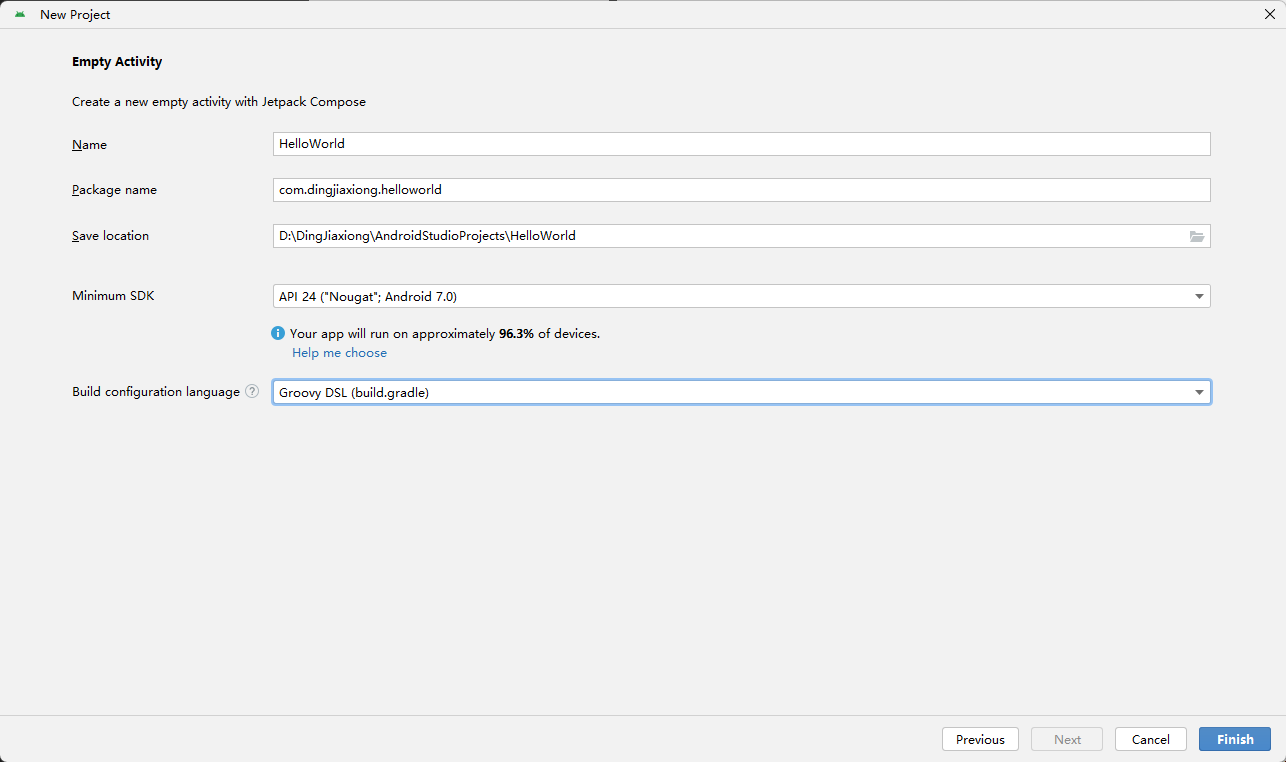Close the New Project dialog window

(x=1269, y=14)
